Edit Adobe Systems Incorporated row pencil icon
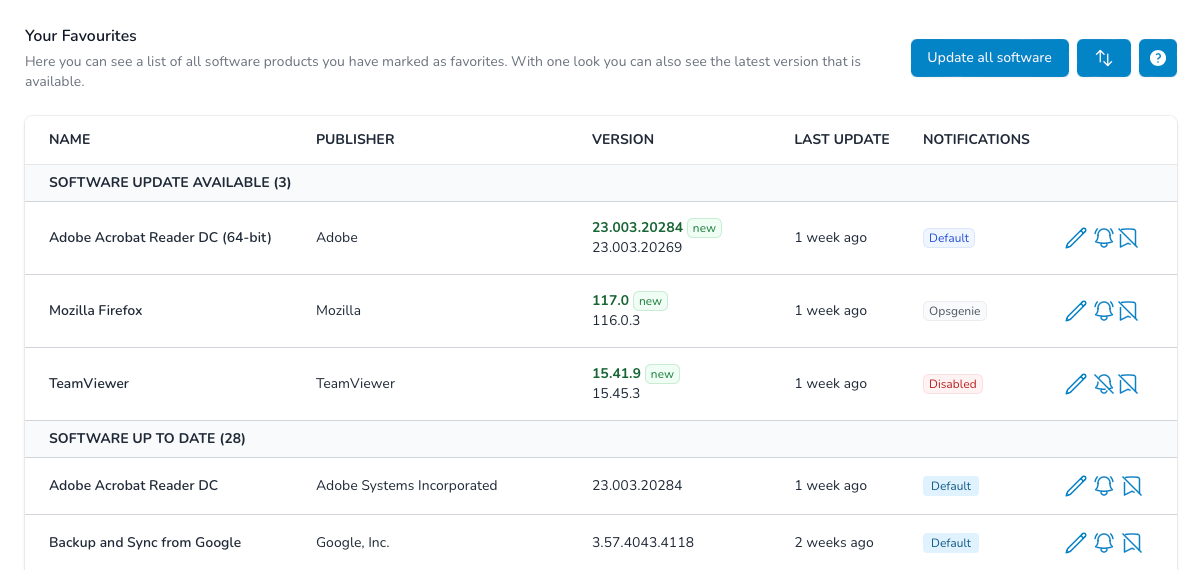 (x=1076, y=486)
